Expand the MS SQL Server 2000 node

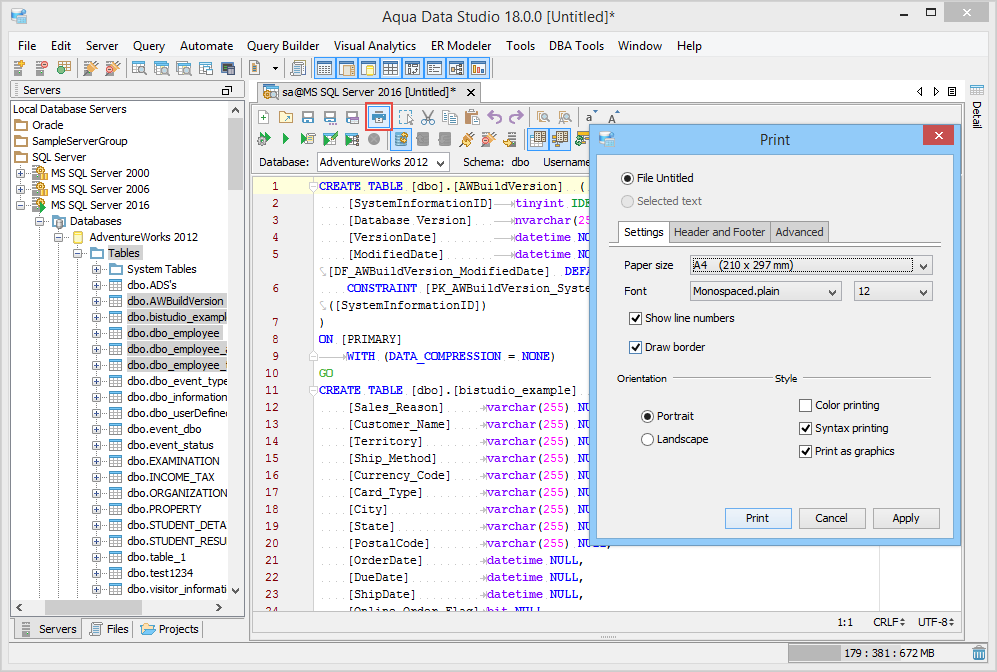point(20,173)
